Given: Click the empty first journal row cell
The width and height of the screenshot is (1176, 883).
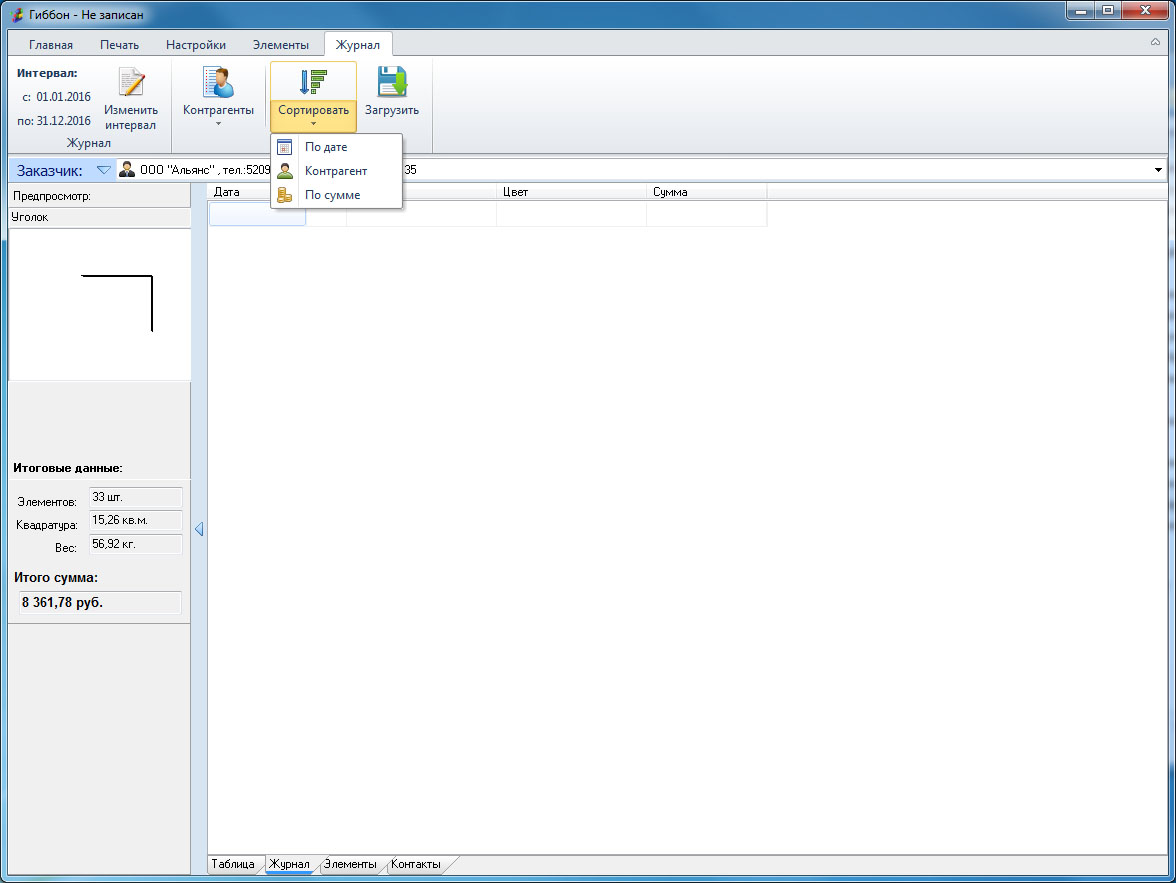Looking at the screenshot, I should tap(256, 215).
